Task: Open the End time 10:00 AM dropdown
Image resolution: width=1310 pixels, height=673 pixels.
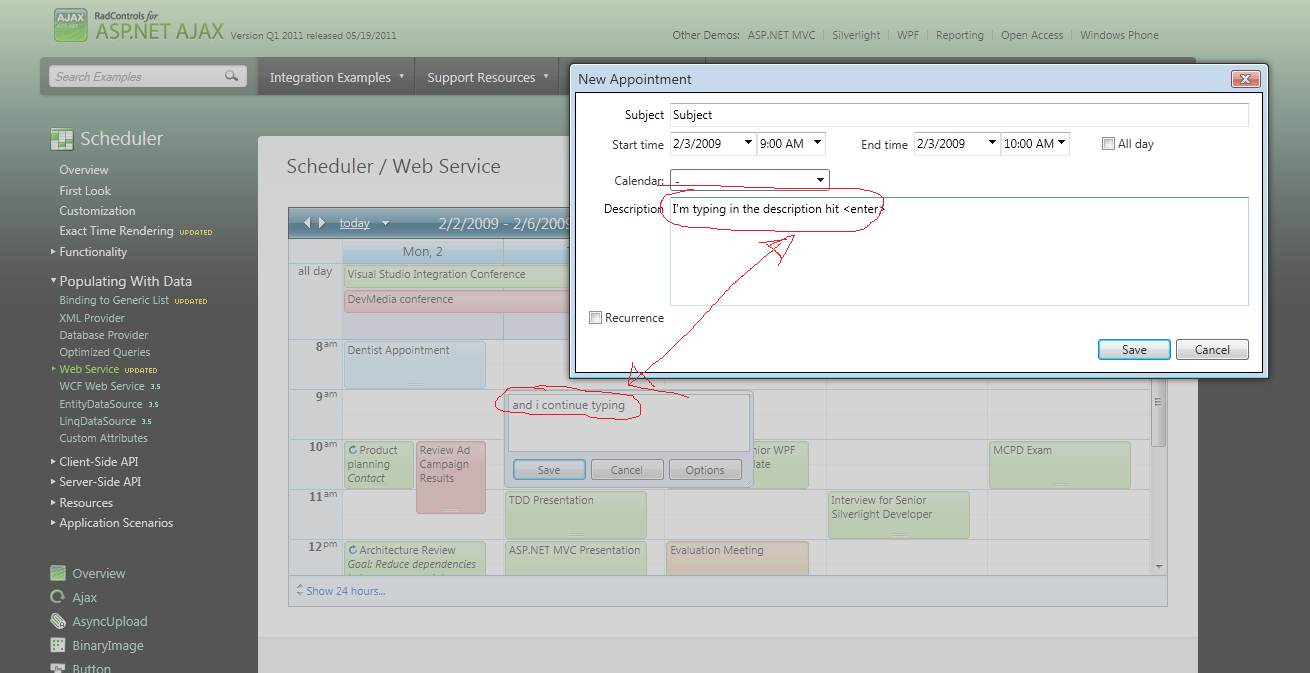Action: [x=1061, y=144]
